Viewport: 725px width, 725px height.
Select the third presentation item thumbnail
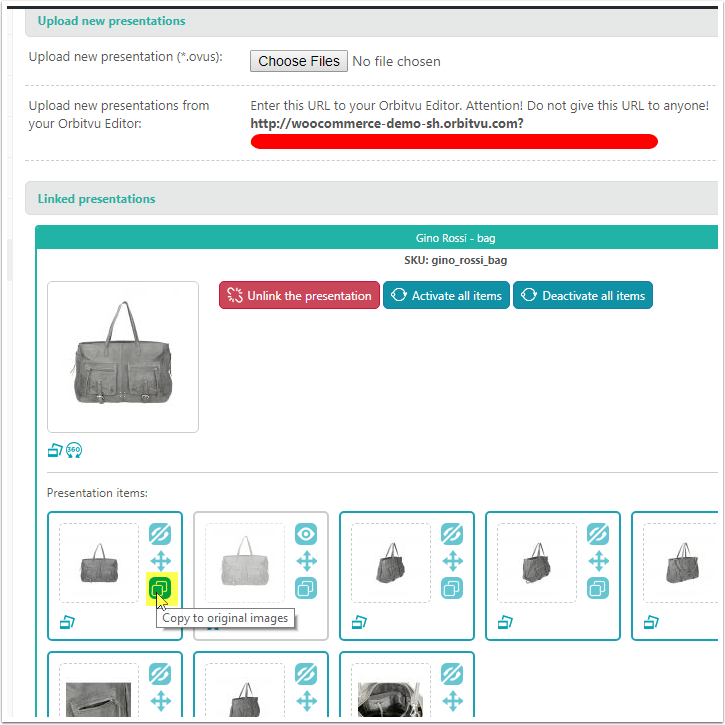coord(391,563)
